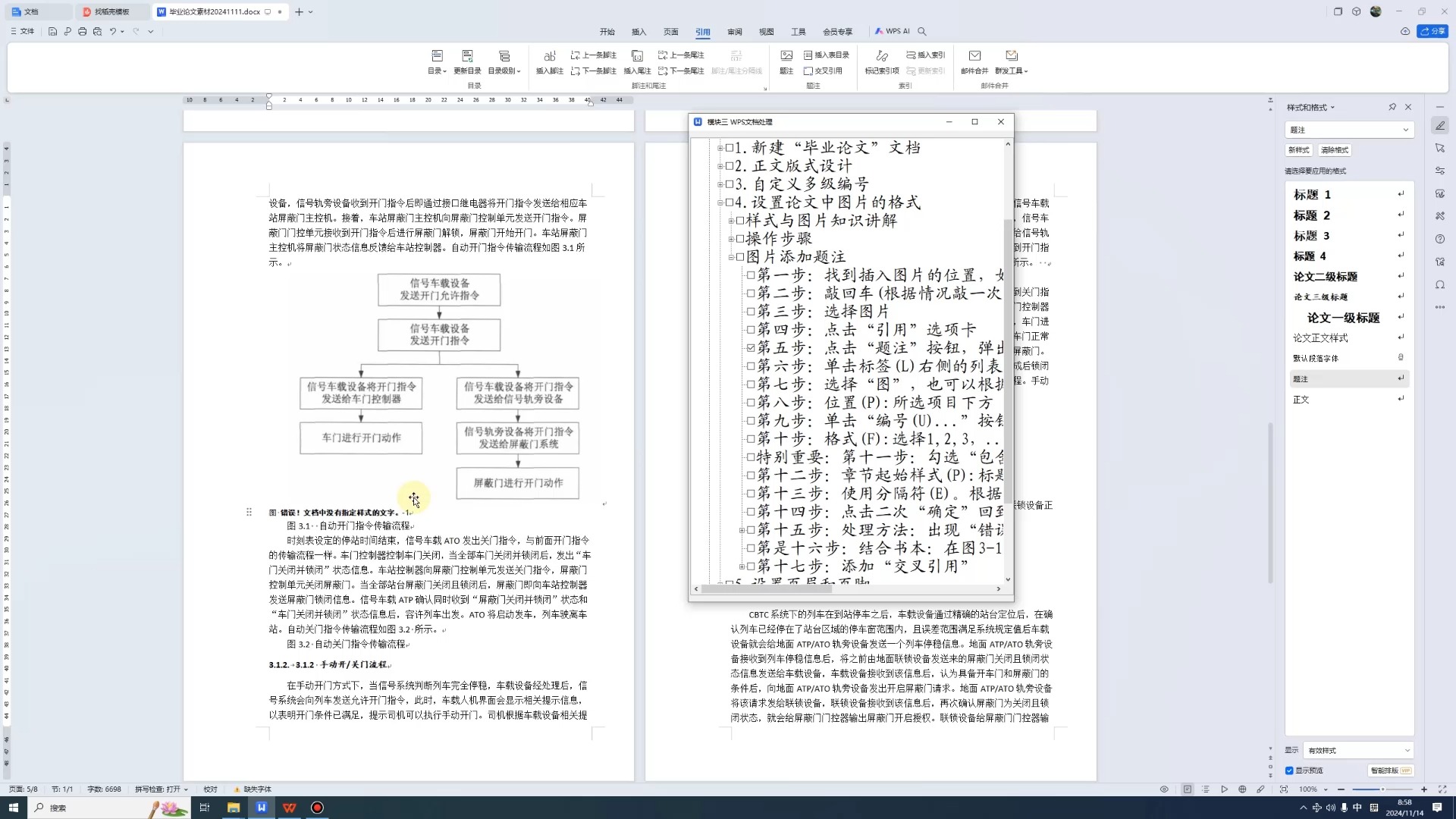
Task: Toggle the 显示预览 checkbox
Action: pyautogui.click(x=1289, y=770)
